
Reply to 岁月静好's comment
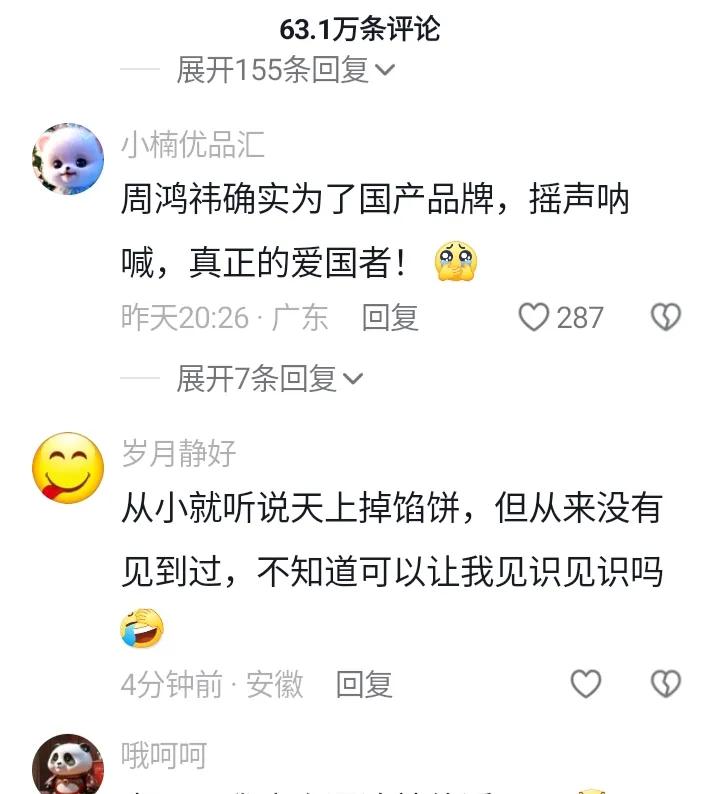coord(364,684)
